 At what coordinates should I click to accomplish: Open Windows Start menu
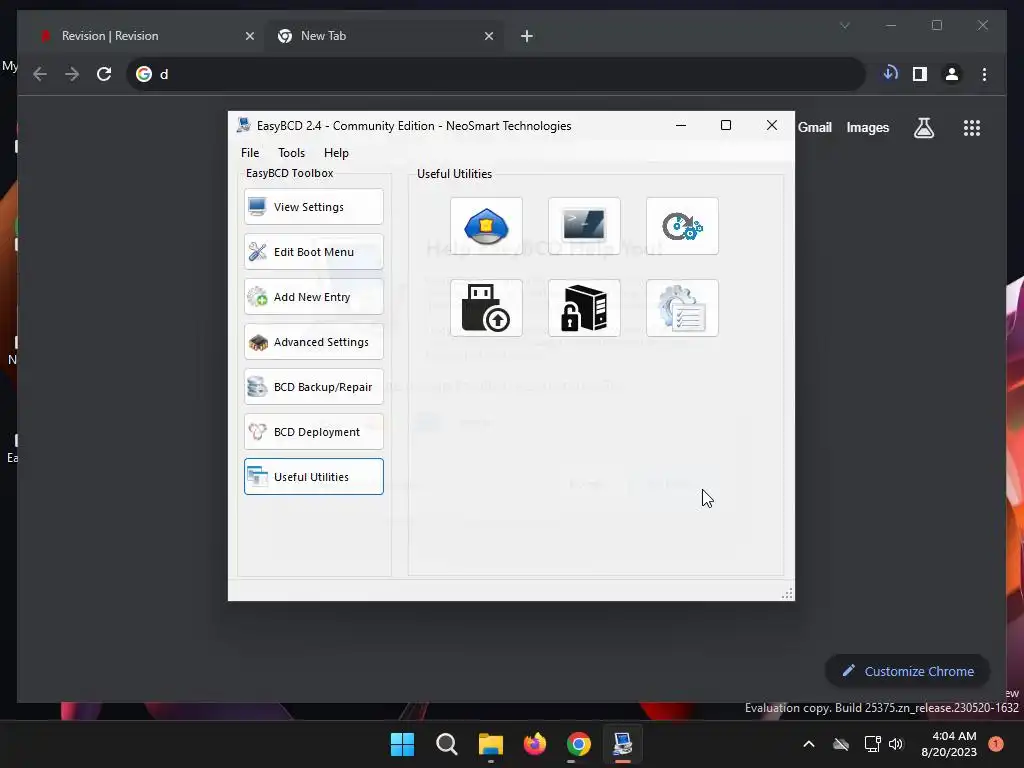tap(402, 744)
